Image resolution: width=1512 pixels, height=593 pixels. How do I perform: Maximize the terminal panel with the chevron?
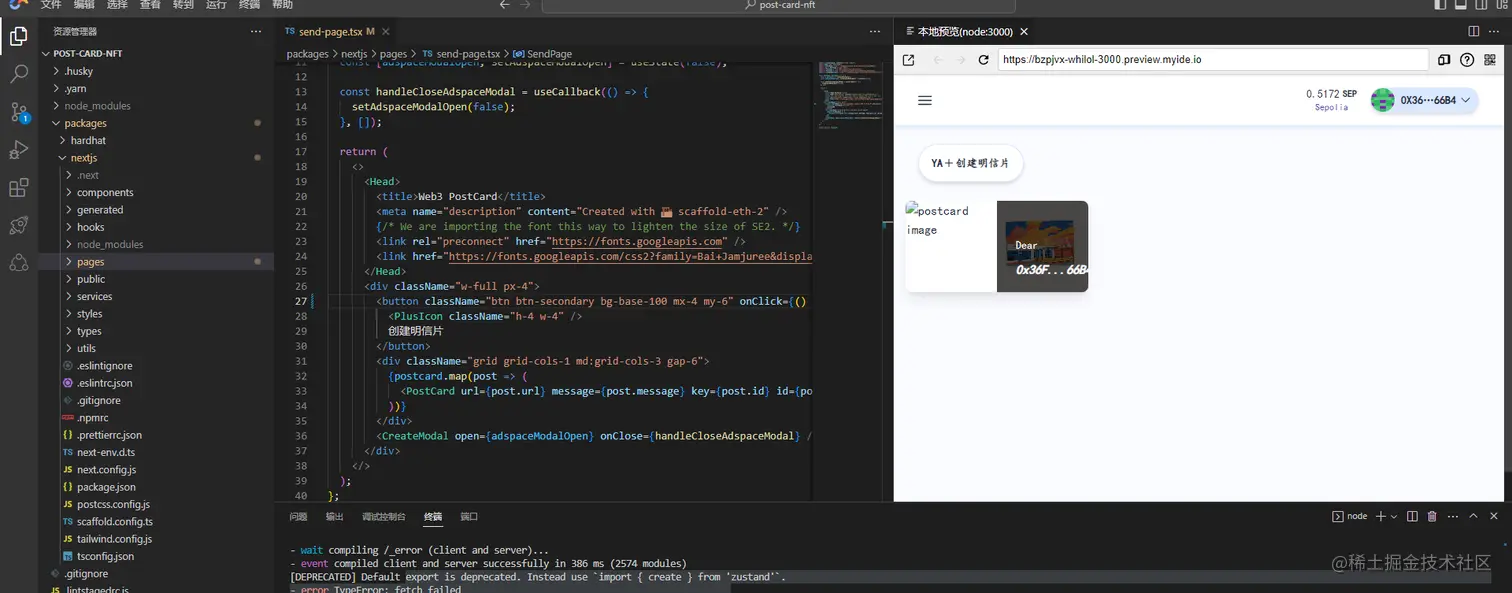(x=1473, y=516)
